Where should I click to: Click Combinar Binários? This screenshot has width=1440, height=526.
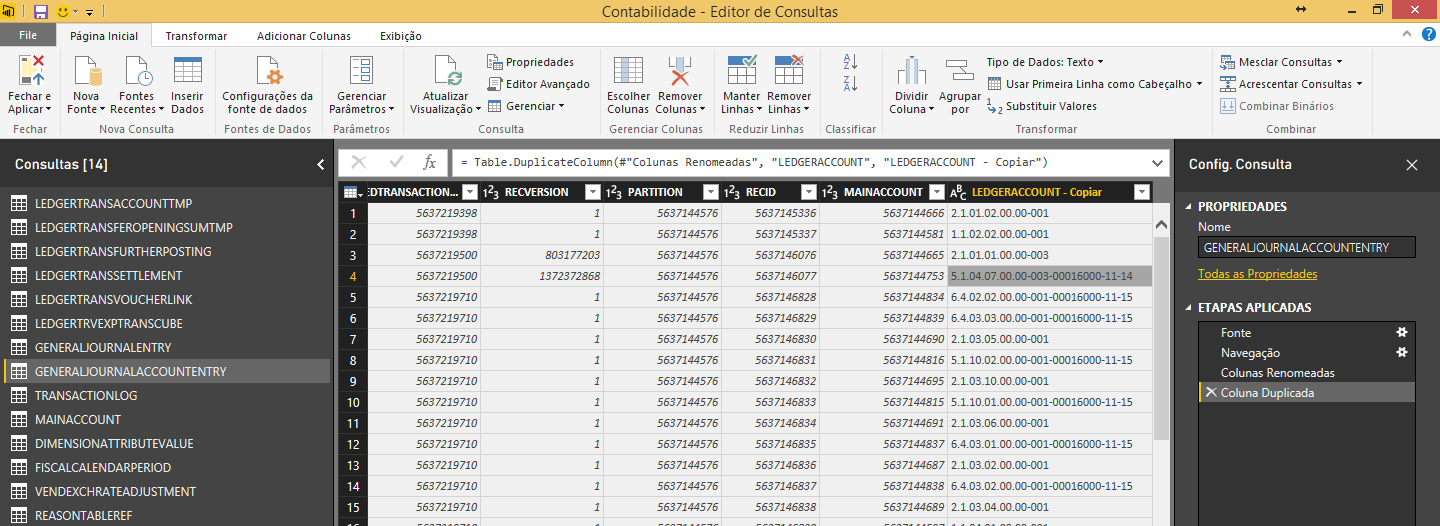pyautogui.click(x=1277, y=106)
